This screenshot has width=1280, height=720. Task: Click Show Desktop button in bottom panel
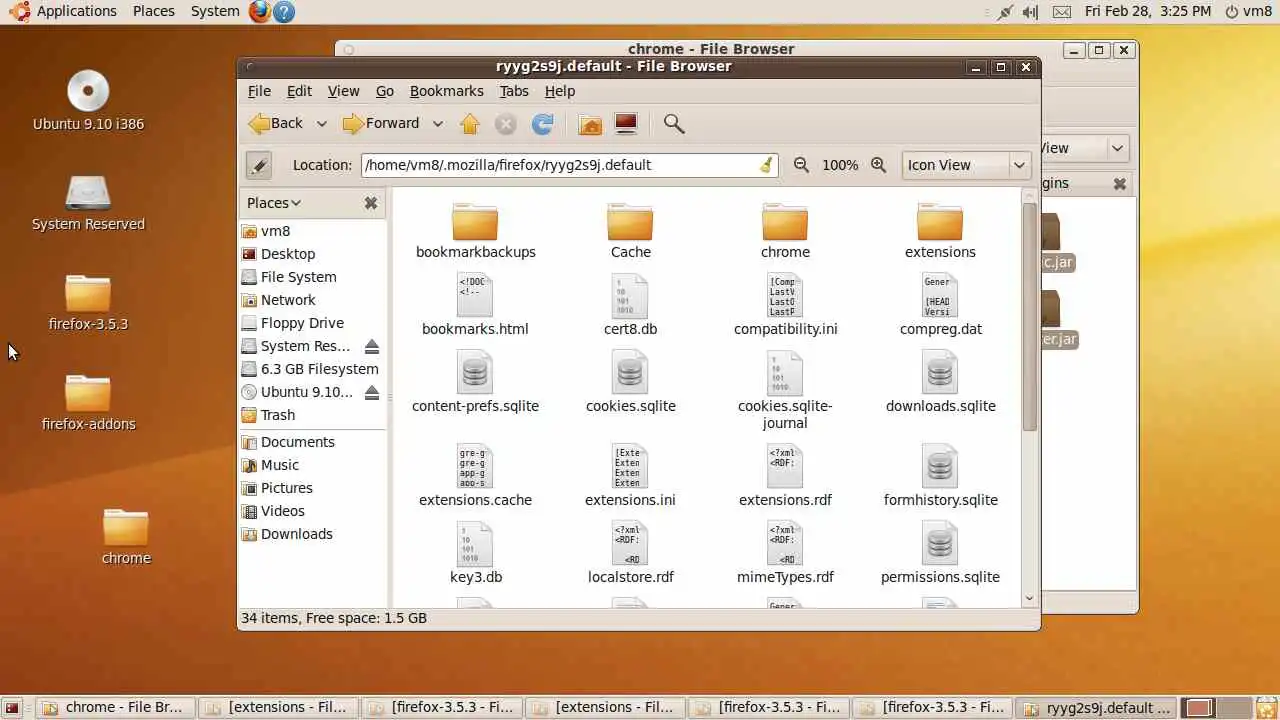13,708
